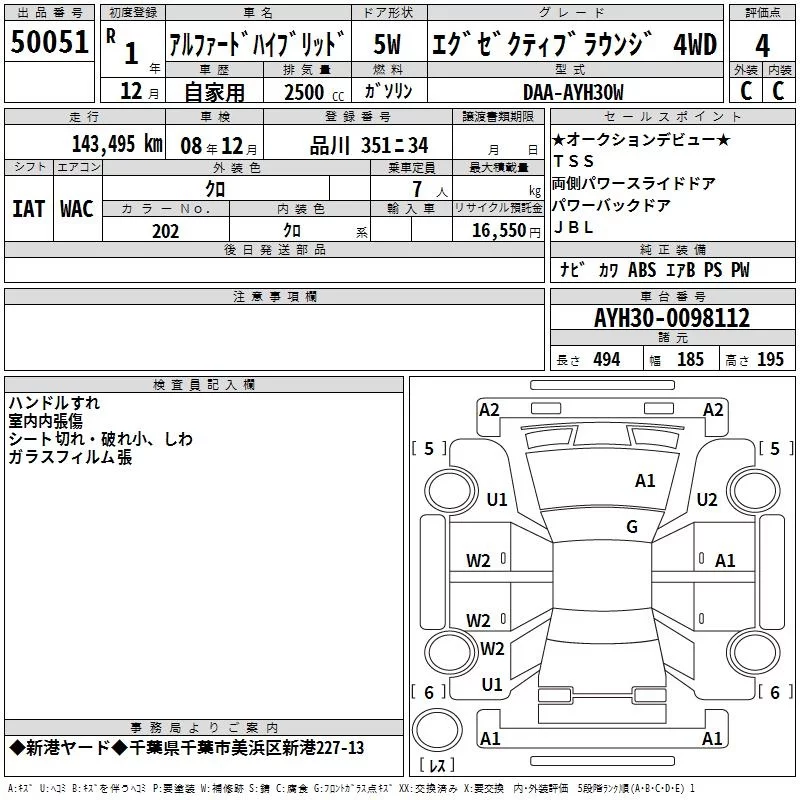The height and width of the screenshot is (800, 800).
Task: Click the model code DAA-AYH30W
Action: coord(573,92)
